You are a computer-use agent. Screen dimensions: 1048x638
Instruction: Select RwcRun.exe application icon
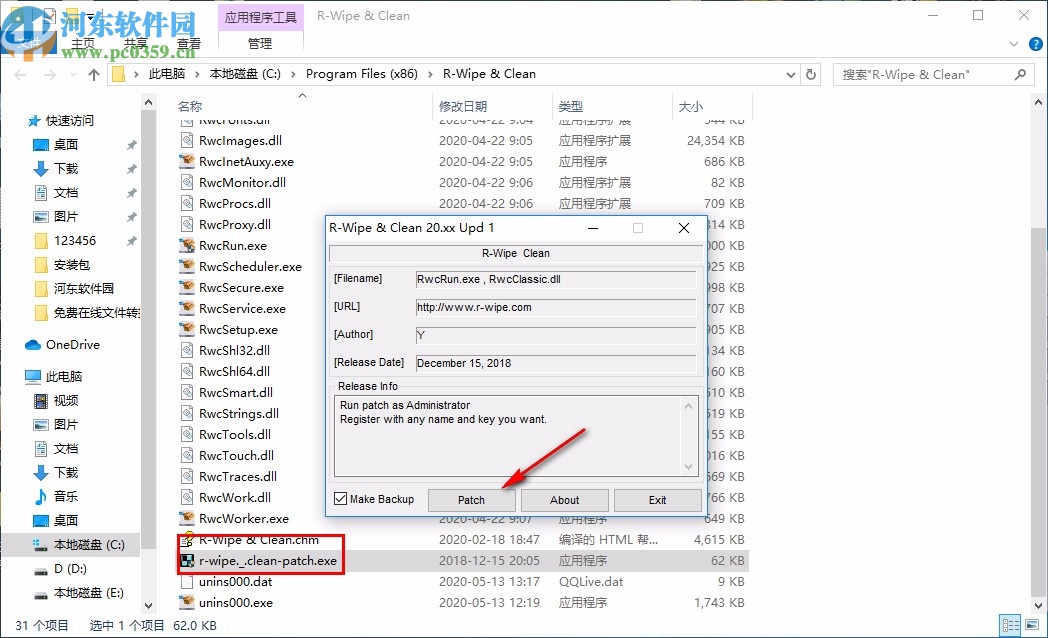pyautogui.click(x=187, y=245)
